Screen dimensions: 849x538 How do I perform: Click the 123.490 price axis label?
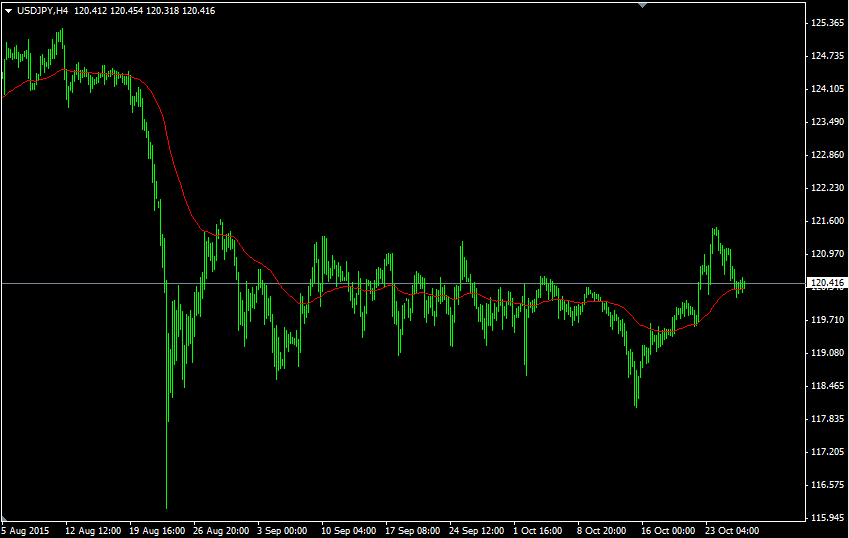827,122
